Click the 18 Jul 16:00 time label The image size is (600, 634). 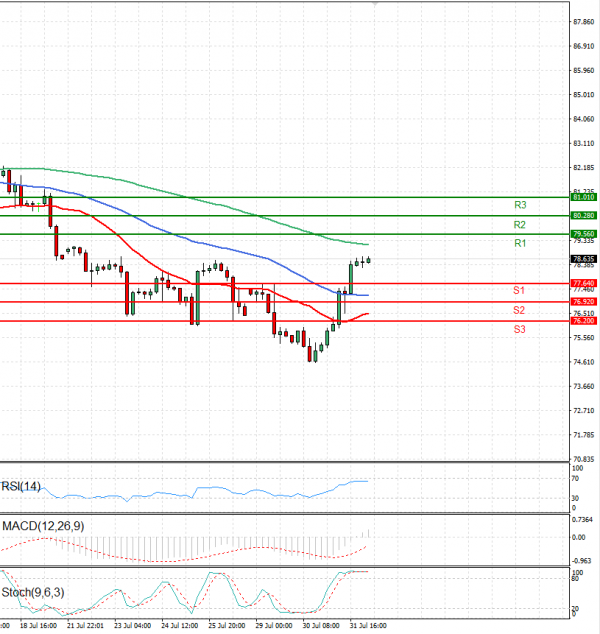pos(38,626)
